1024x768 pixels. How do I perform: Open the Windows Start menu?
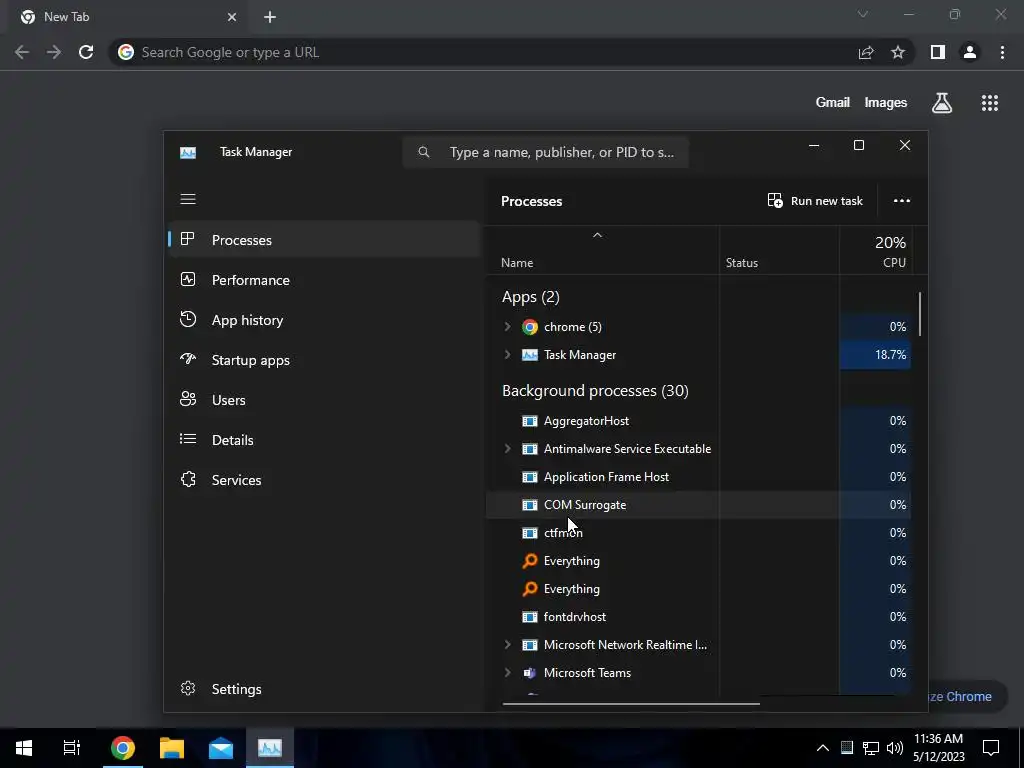(24, 748)
